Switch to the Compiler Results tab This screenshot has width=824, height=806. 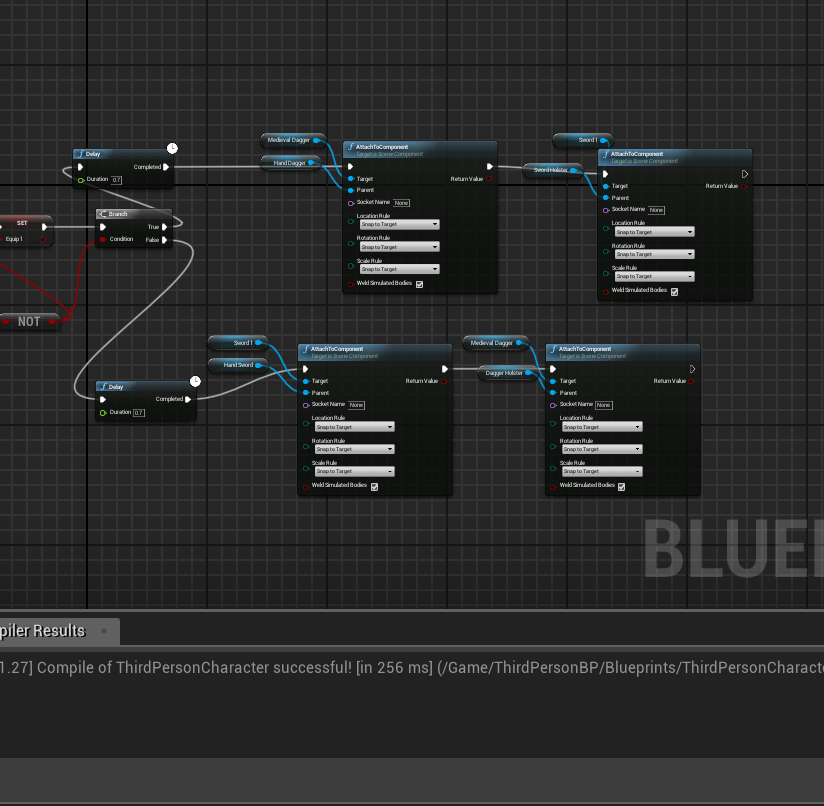(x=42, y=631)
